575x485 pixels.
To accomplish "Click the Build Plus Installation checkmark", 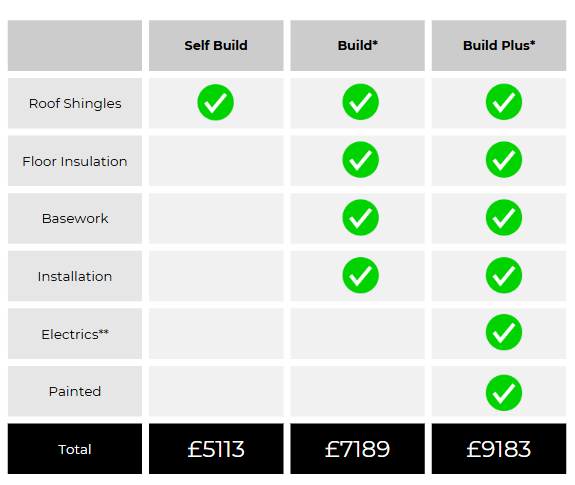I will pos(504,275).
